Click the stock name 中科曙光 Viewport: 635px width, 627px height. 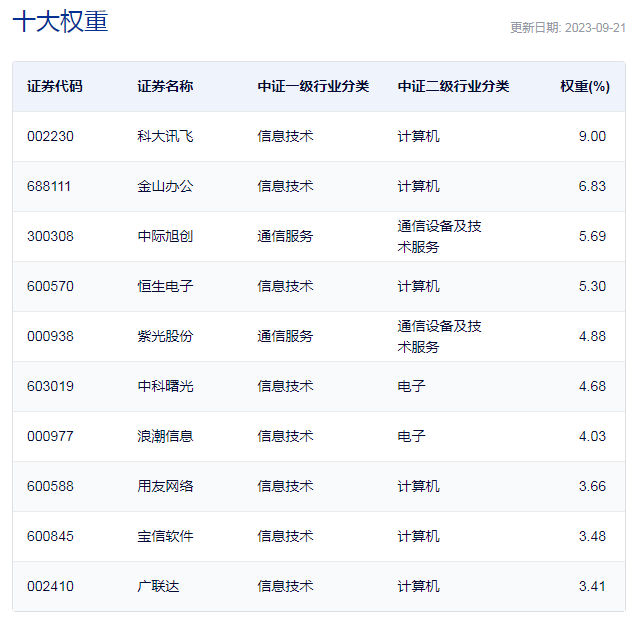165,386
